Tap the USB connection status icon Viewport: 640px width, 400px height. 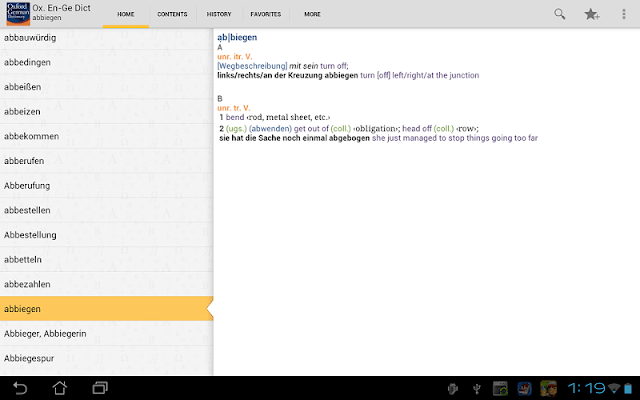click(x=476, y=389)
